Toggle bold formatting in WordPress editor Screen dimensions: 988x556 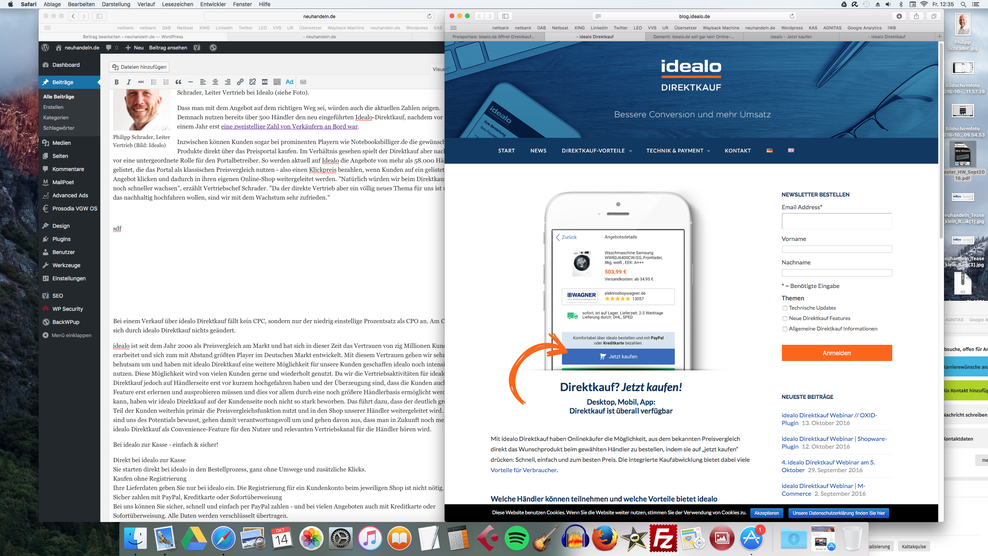pyautogui.click(x=117, y=82)
